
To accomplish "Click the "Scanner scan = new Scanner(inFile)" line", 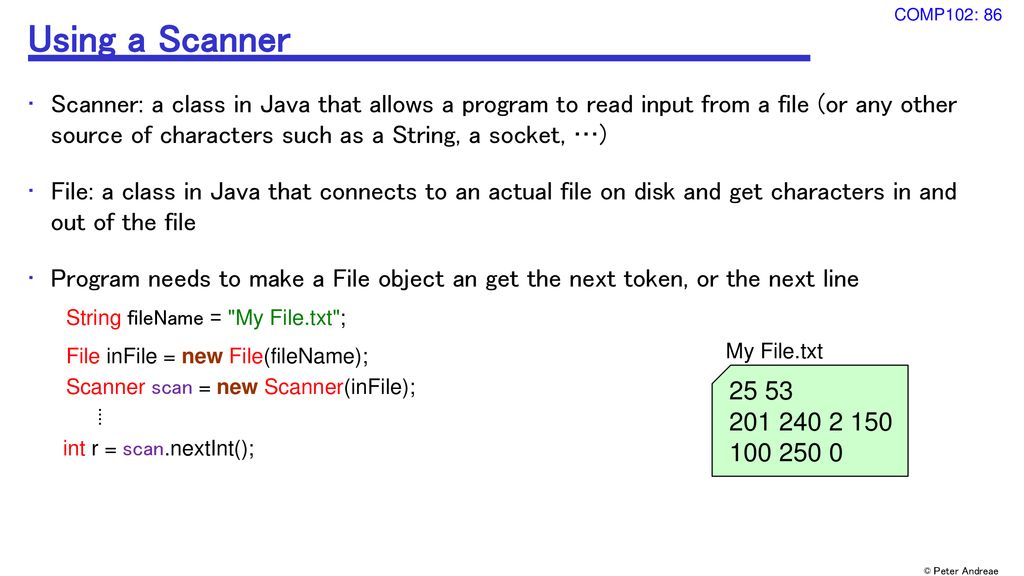I will pos(240,387).
